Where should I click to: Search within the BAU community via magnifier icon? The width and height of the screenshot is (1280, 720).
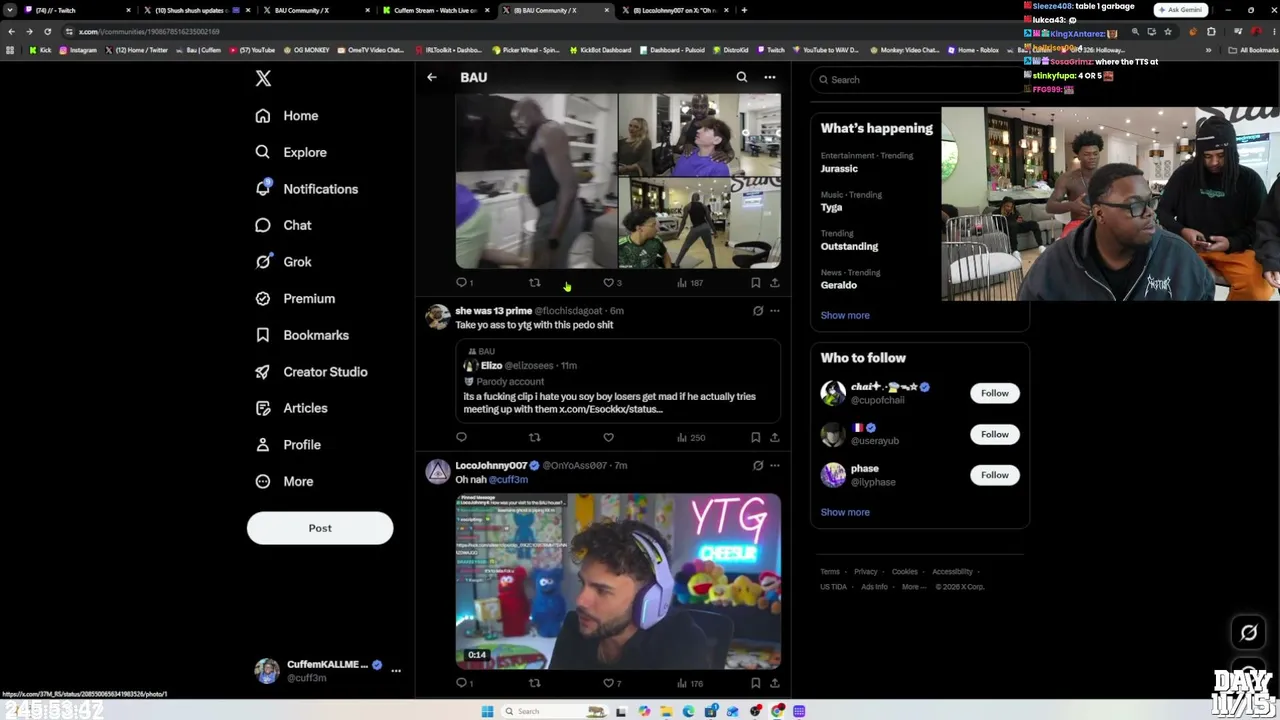click(742, 77)
